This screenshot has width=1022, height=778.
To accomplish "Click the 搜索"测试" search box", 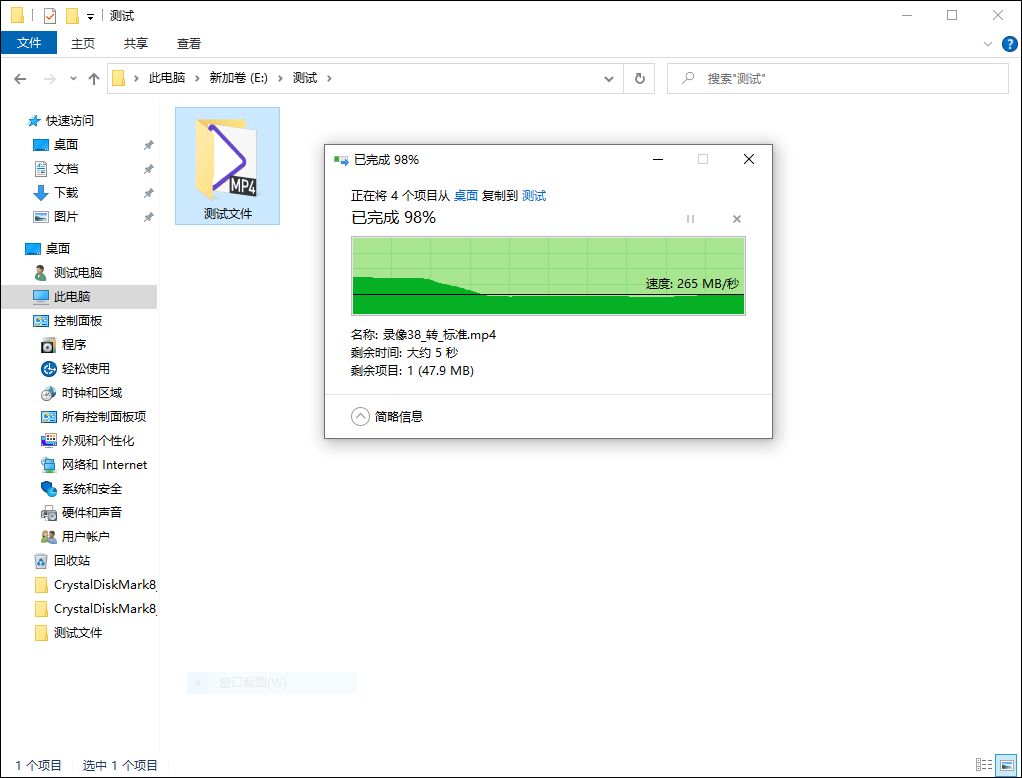I will (x=838, y=79).
